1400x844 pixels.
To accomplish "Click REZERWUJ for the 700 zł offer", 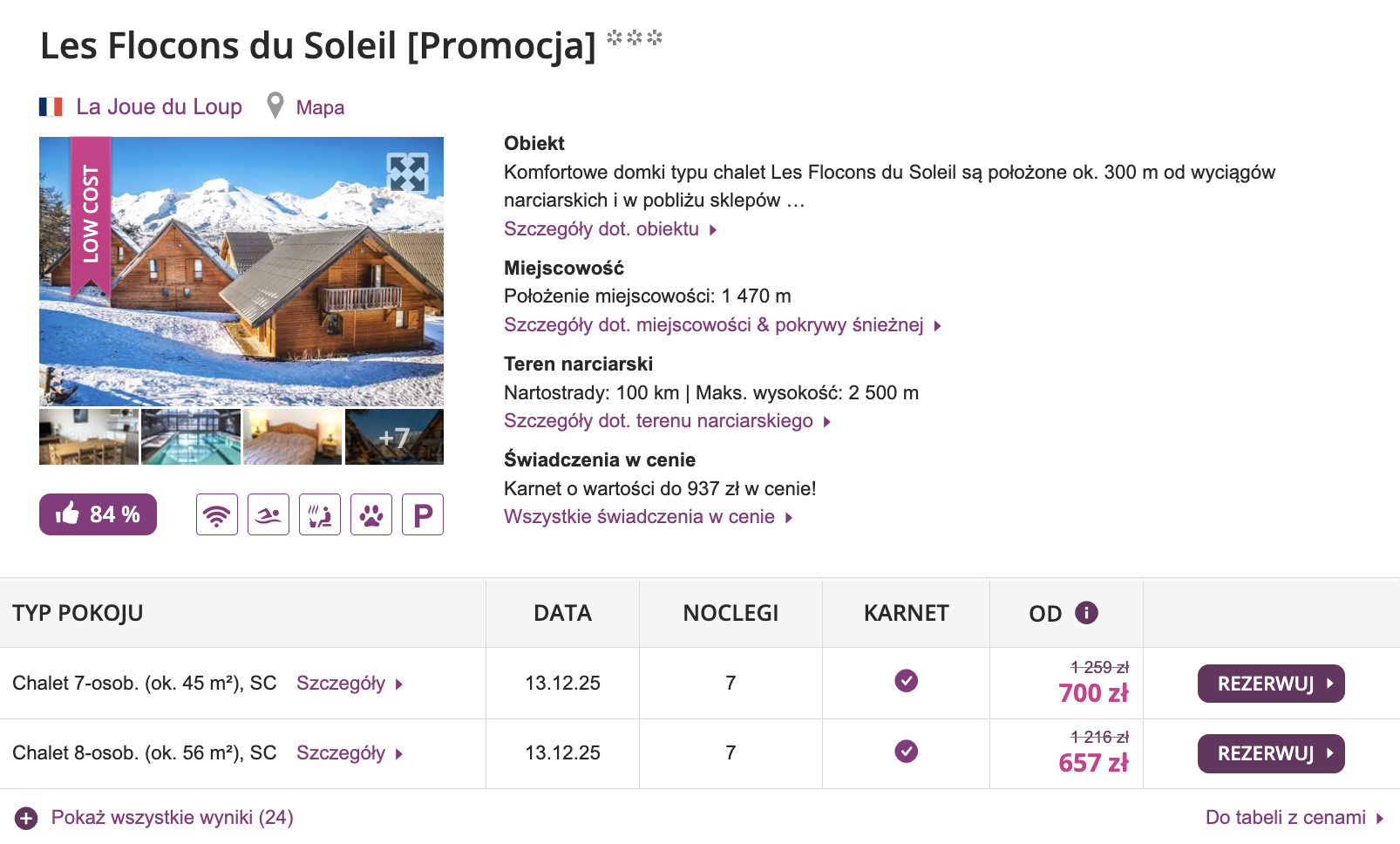I will [1271, 683].
